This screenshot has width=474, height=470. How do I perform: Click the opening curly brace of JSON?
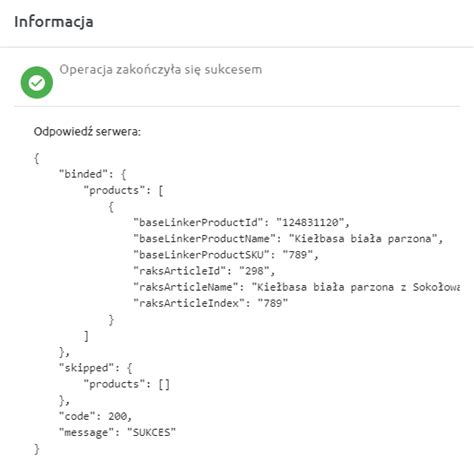tap(37, 158)
